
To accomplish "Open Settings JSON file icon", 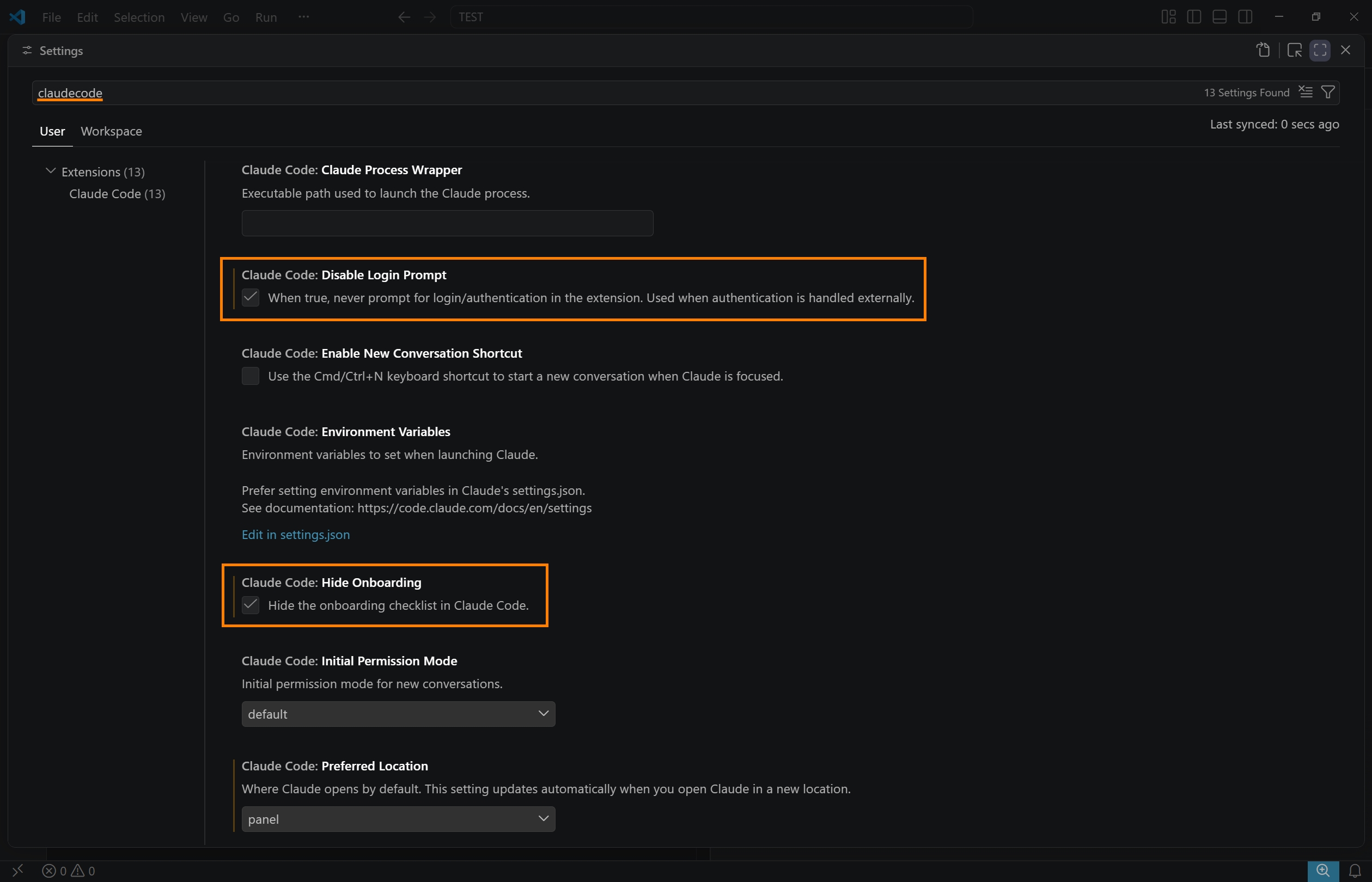I will (1263, 51).
